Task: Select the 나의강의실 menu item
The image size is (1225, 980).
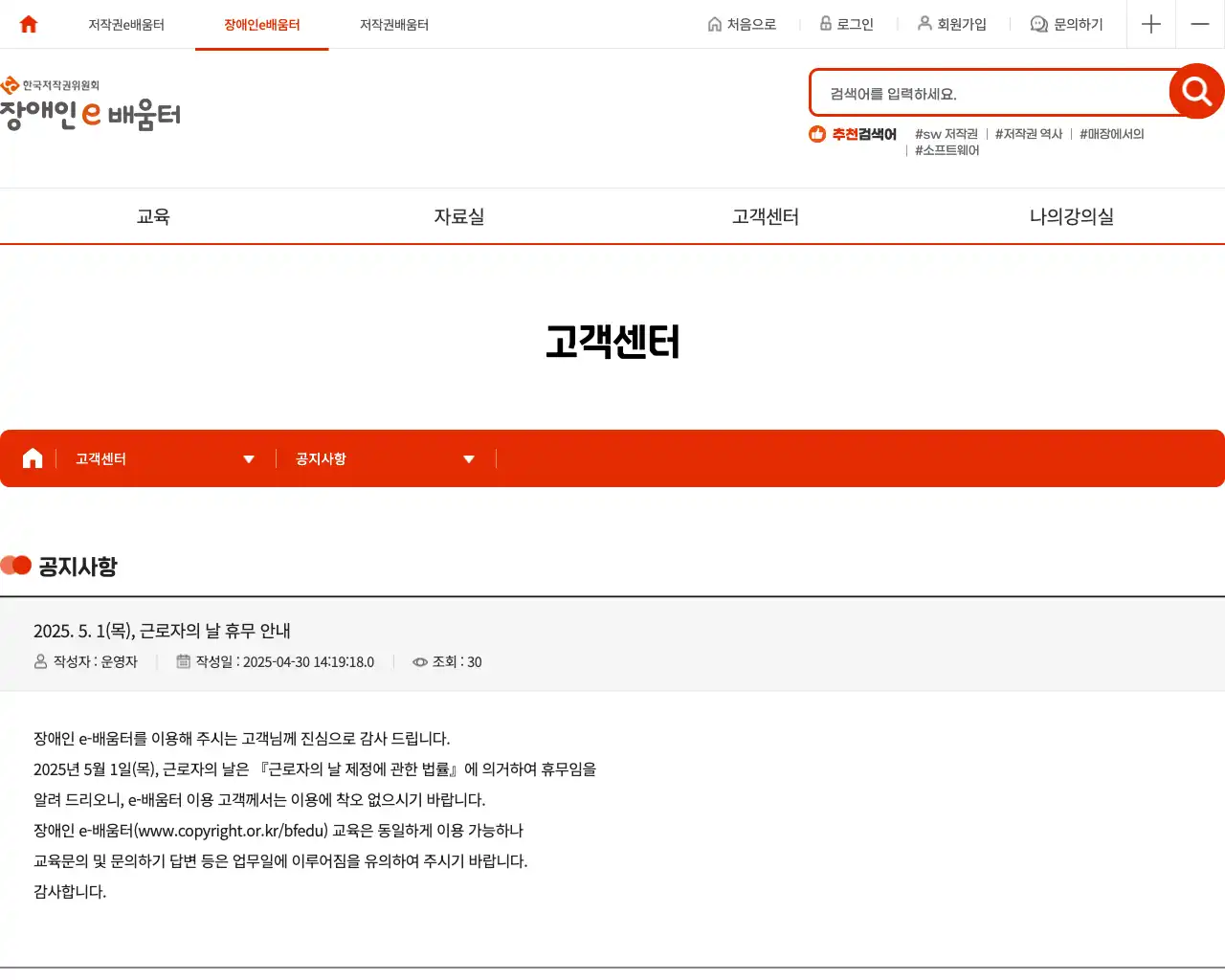Action: point(1070,216)
